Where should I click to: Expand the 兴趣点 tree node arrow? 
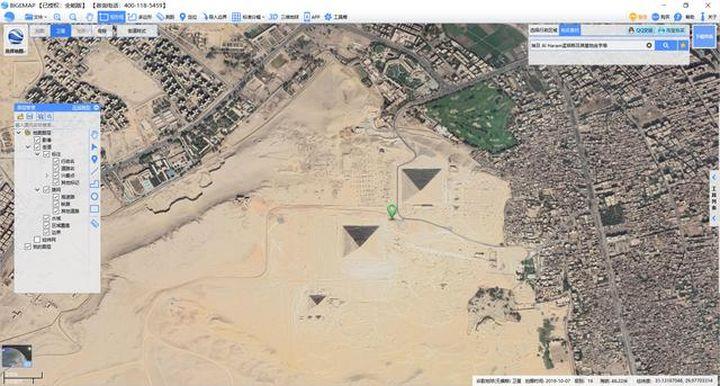[x=47, y=175]
